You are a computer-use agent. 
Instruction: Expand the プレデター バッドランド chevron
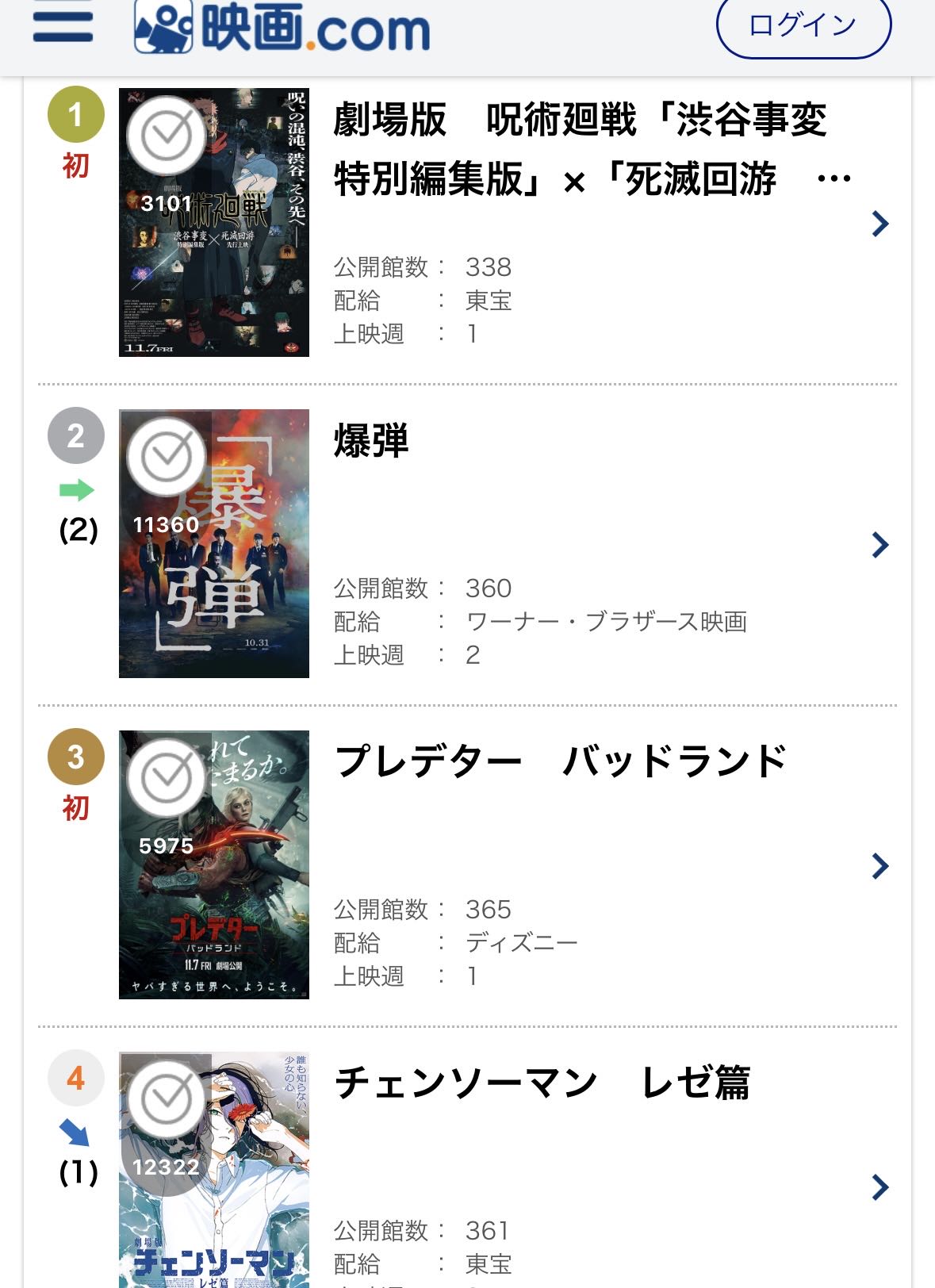click(879, 866)
